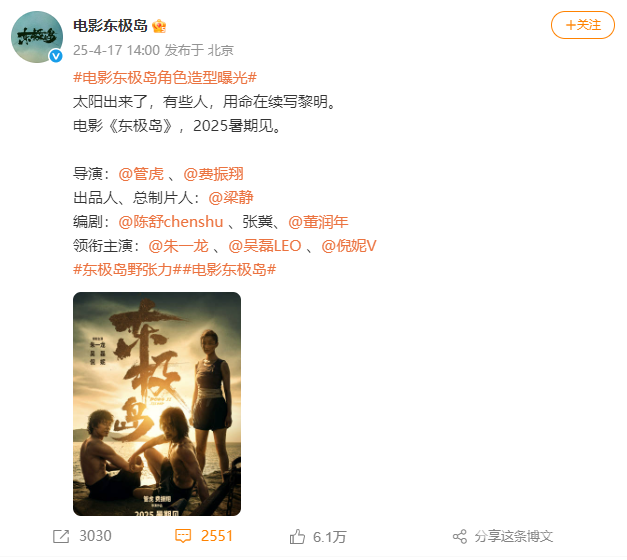The image size is (627, 560).
Task: Visit director @管虎 profile link
Action: (141, 174)
